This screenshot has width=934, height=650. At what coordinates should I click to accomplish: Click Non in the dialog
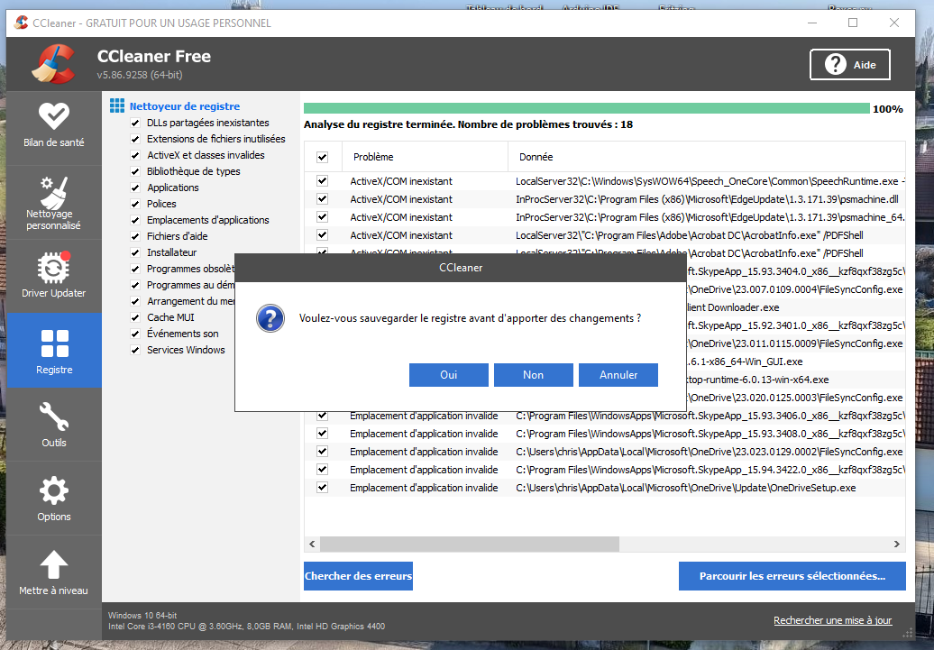point(533,375)
